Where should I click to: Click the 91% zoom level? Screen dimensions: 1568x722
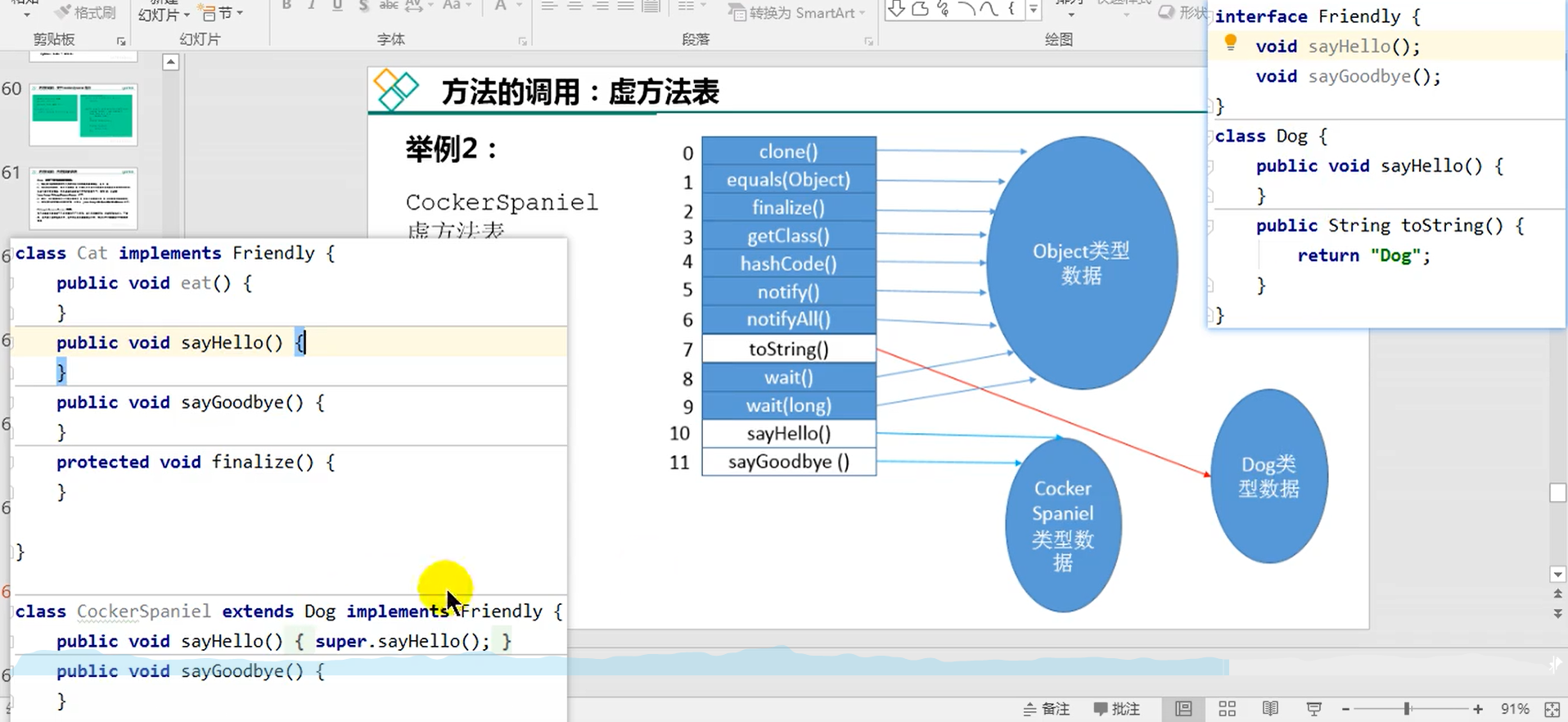coord(1515,709)
